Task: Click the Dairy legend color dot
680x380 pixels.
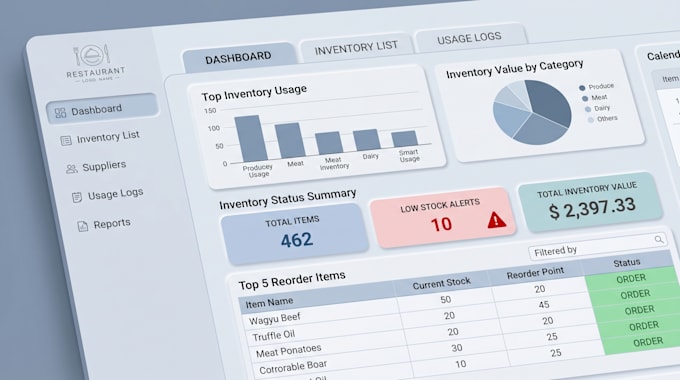Action: tap(588, 109)
